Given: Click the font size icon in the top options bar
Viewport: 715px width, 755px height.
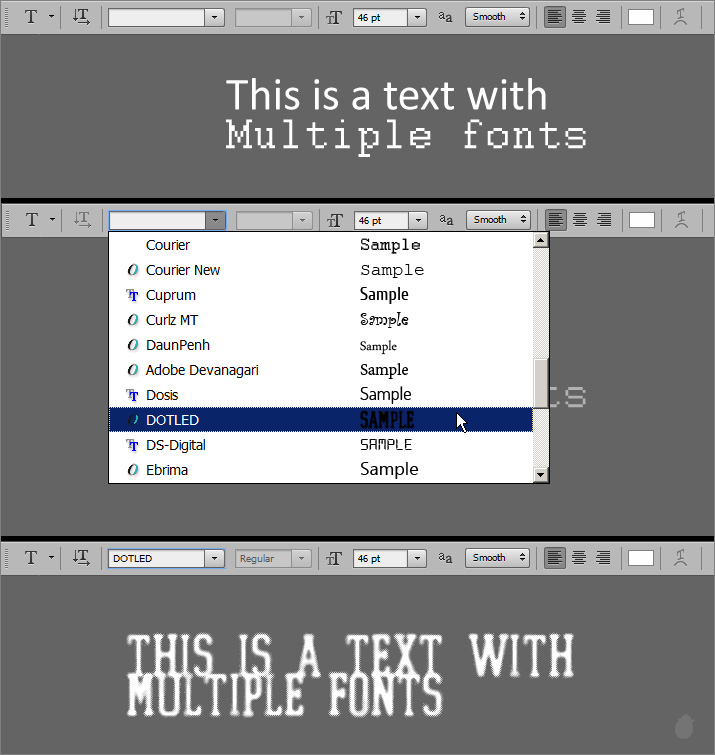Looking at the screenshot, I should click(334, 17).
